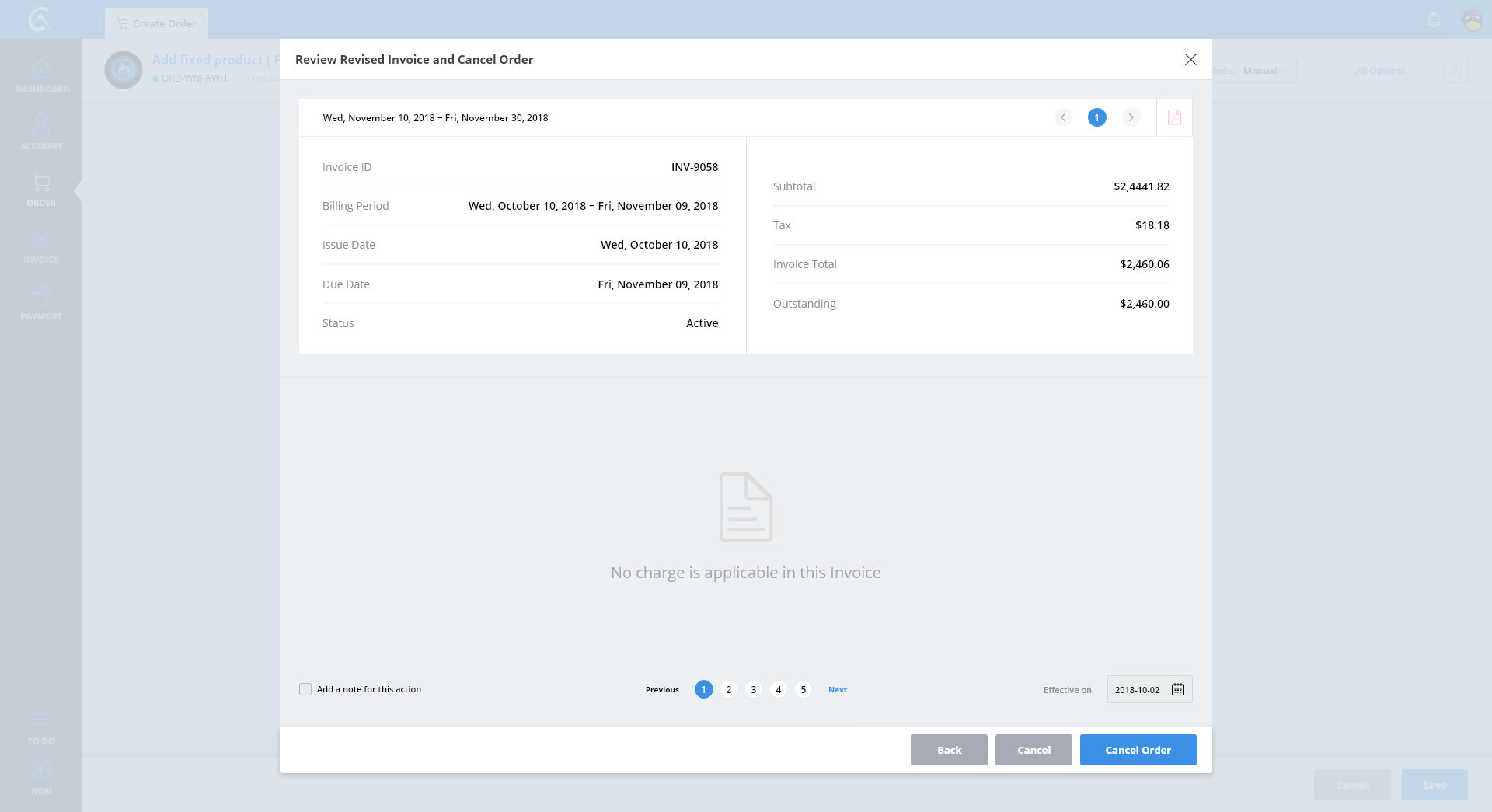Open the calendar picker for Effective on
Viewport: 1492px width, 812px height.
tap(1177, 689)
